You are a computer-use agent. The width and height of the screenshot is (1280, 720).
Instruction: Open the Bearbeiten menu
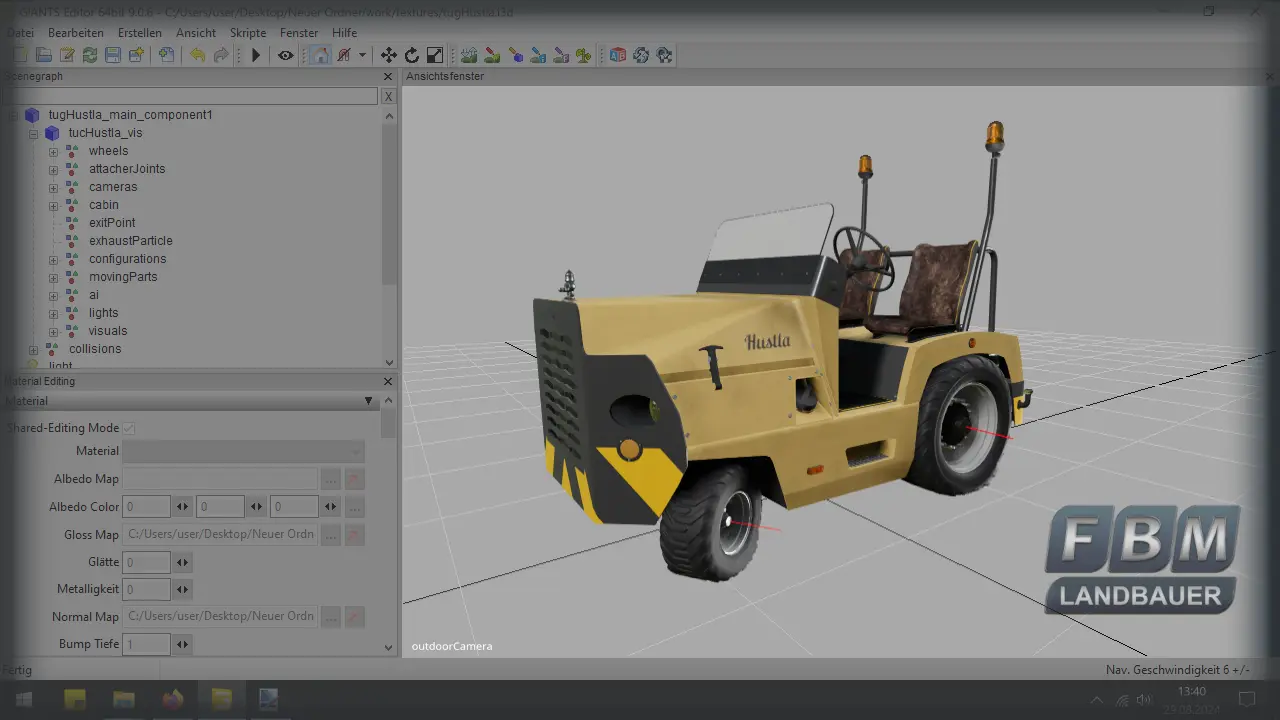[76, 33]
